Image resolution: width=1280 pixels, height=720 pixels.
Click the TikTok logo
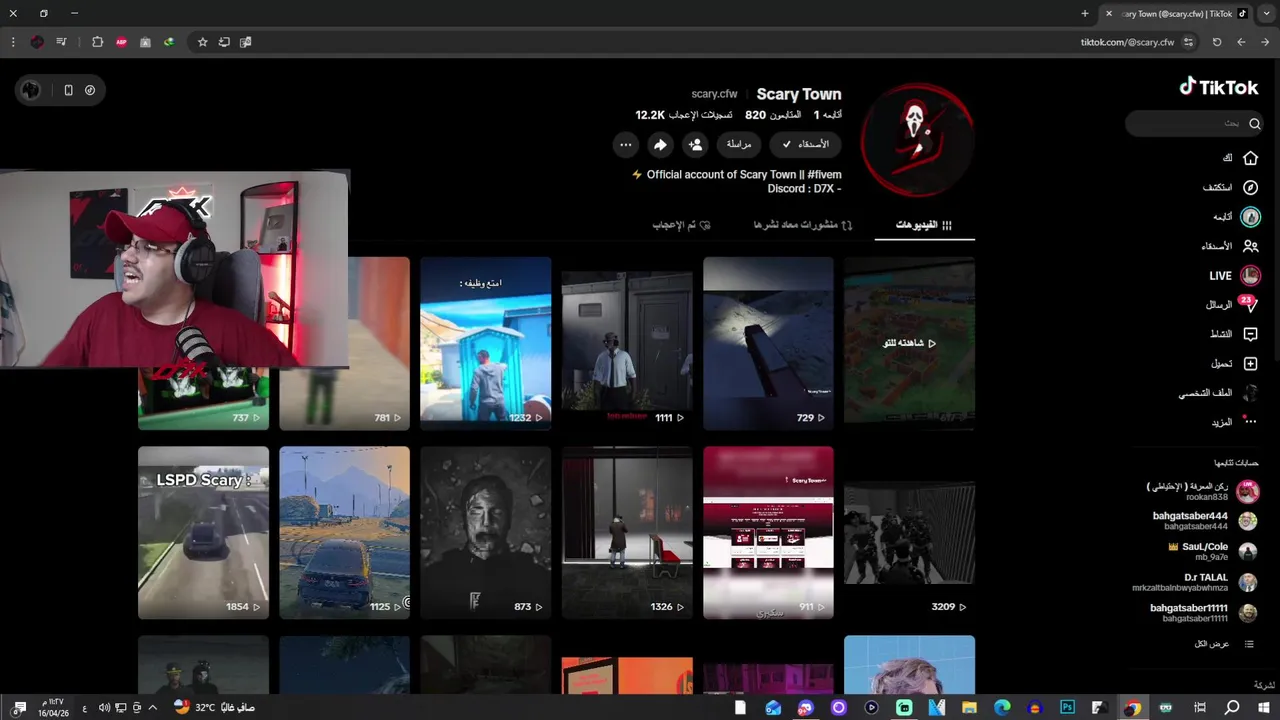tap(1218, 87)
